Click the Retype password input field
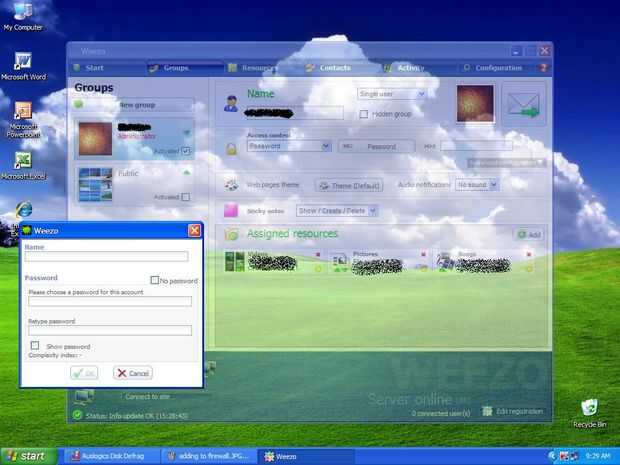The image size is (620, 465). coord(110,331)
